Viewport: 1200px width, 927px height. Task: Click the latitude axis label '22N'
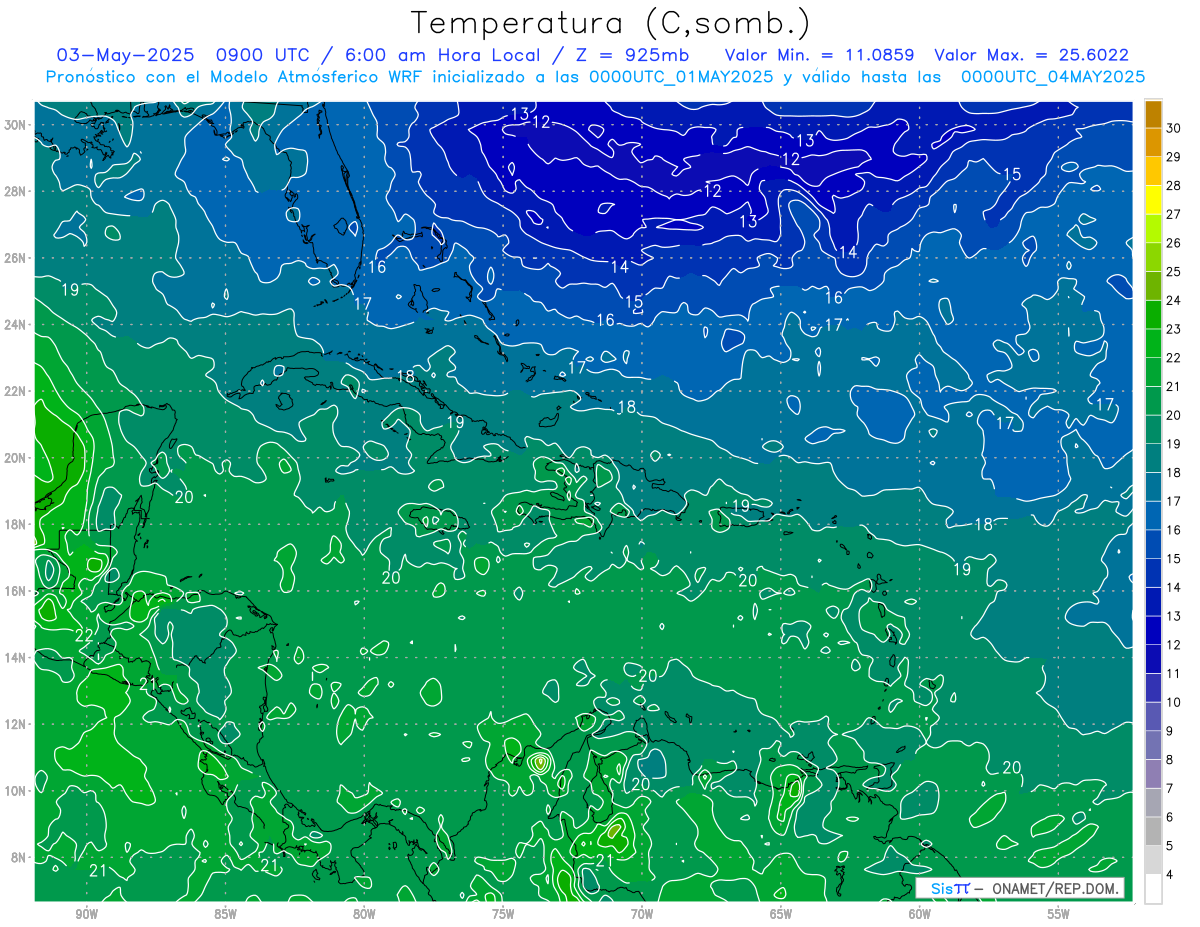(16, 391)
